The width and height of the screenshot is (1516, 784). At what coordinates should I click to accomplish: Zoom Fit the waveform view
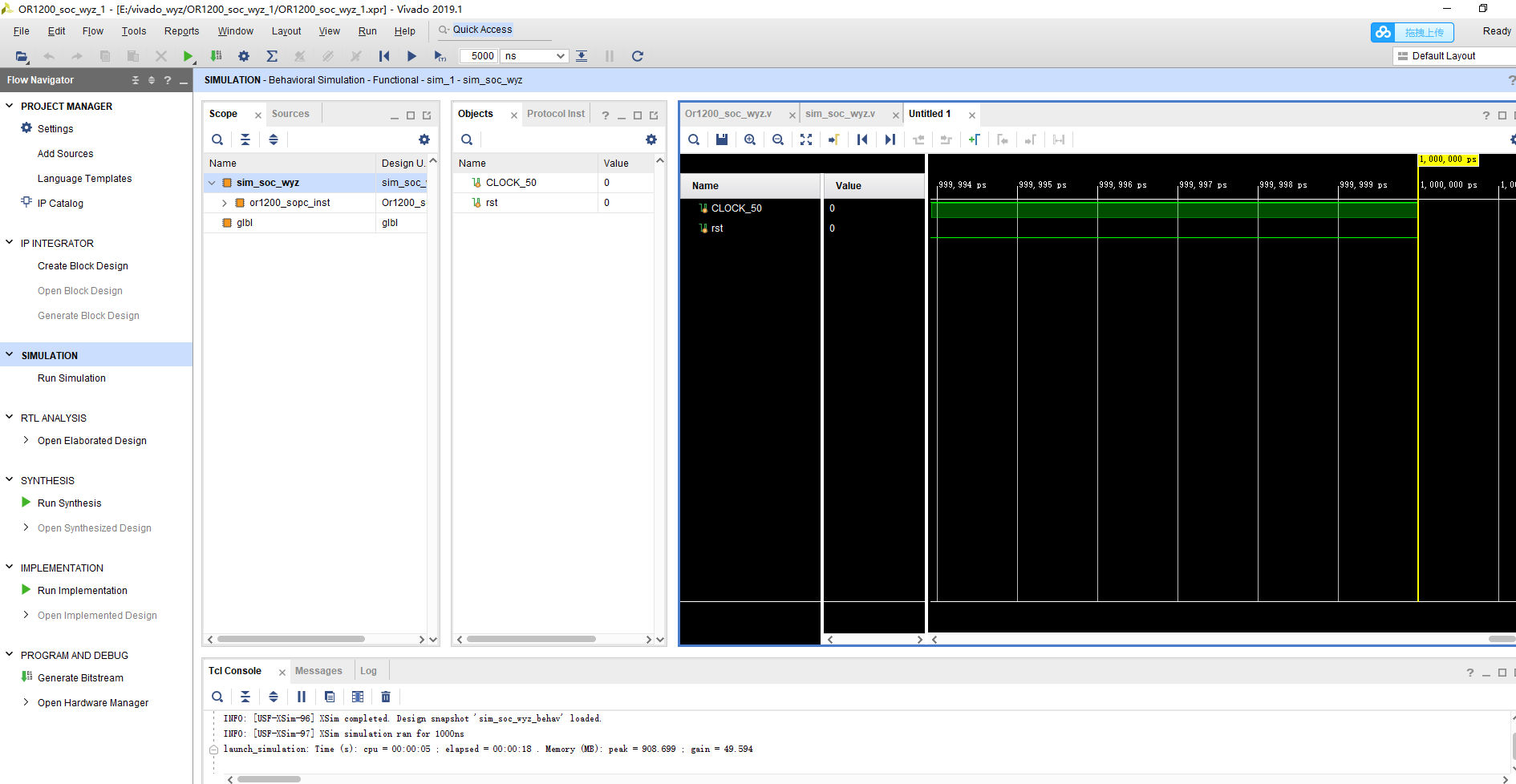tap(806, 139)
